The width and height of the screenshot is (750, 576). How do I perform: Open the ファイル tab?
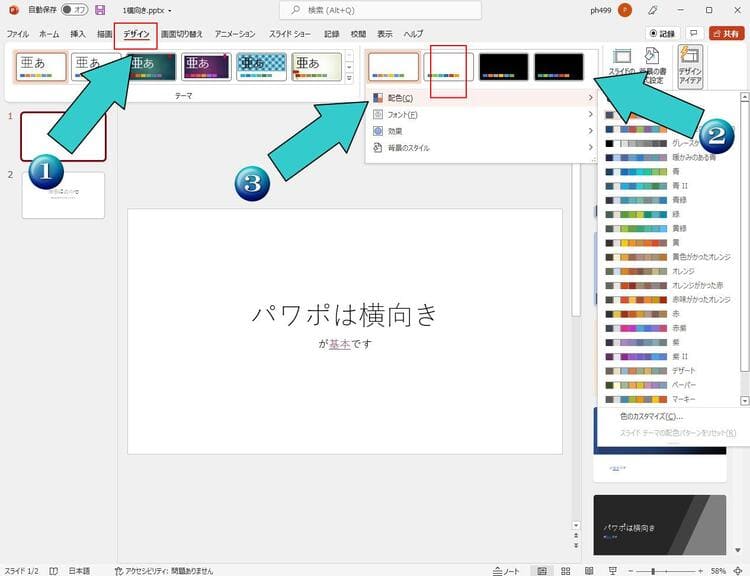coord(18,33)
